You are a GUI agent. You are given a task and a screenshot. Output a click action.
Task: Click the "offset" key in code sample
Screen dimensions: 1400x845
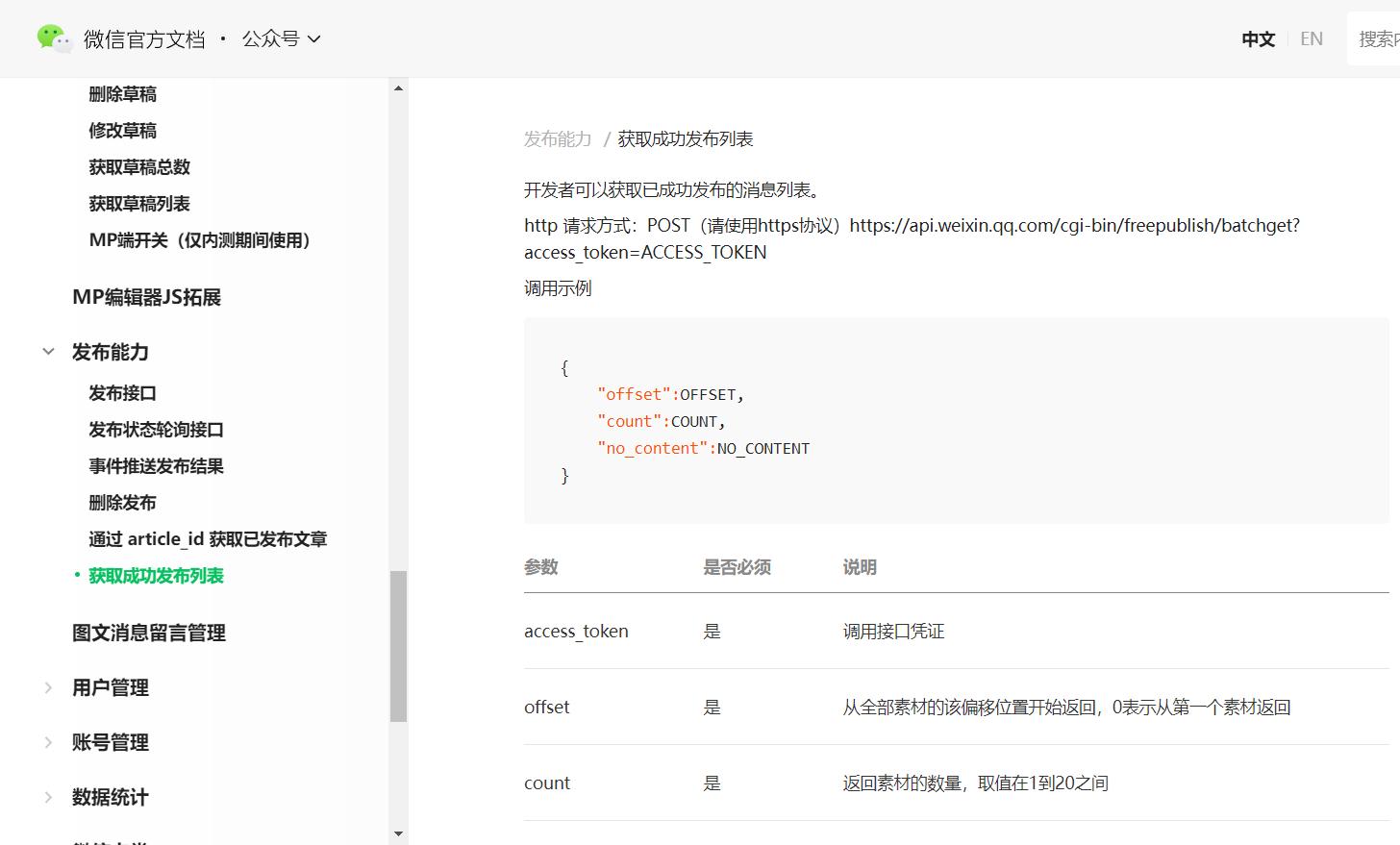(x=634, y=394)
